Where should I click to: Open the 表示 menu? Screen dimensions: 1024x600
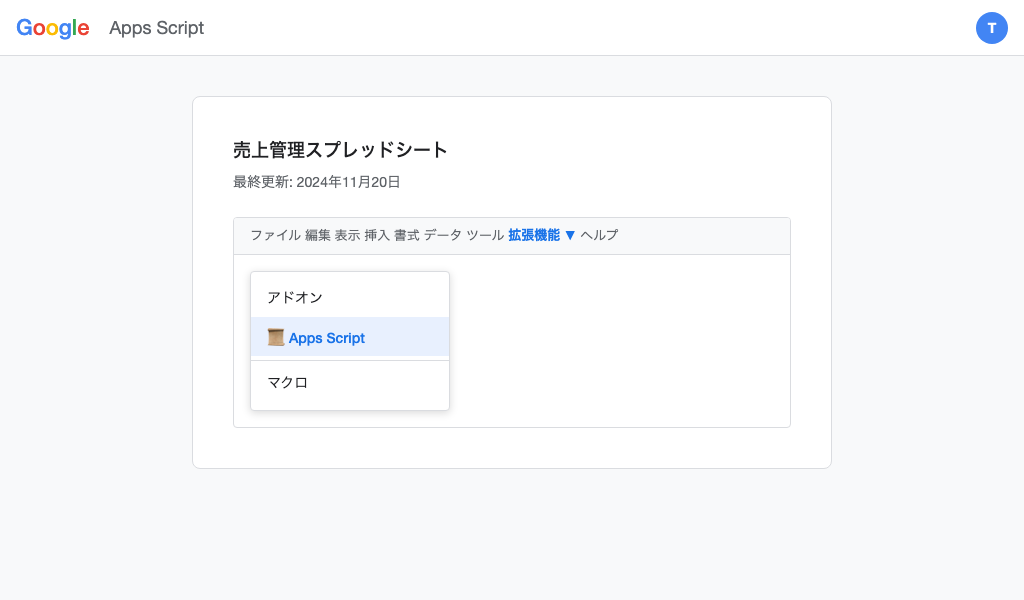point(349,235)
